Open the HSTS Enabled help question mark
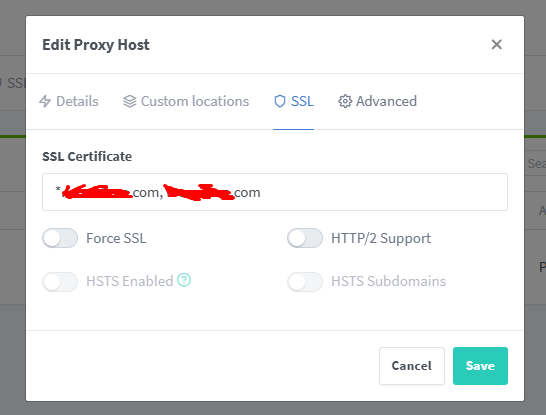 point(184,280)
